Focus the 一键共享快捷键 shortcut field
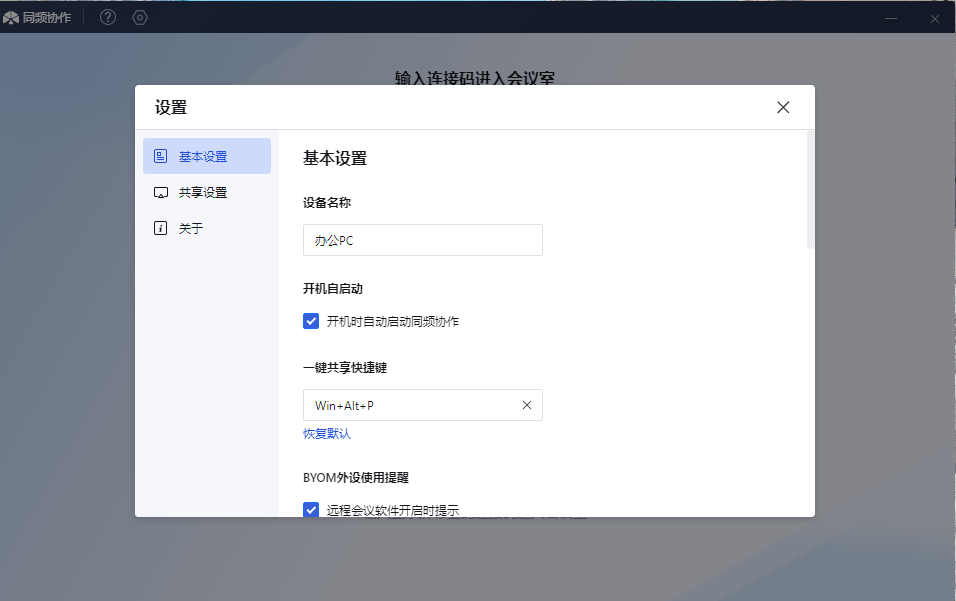This screenshot has width=956, height=601. (410, 405)
